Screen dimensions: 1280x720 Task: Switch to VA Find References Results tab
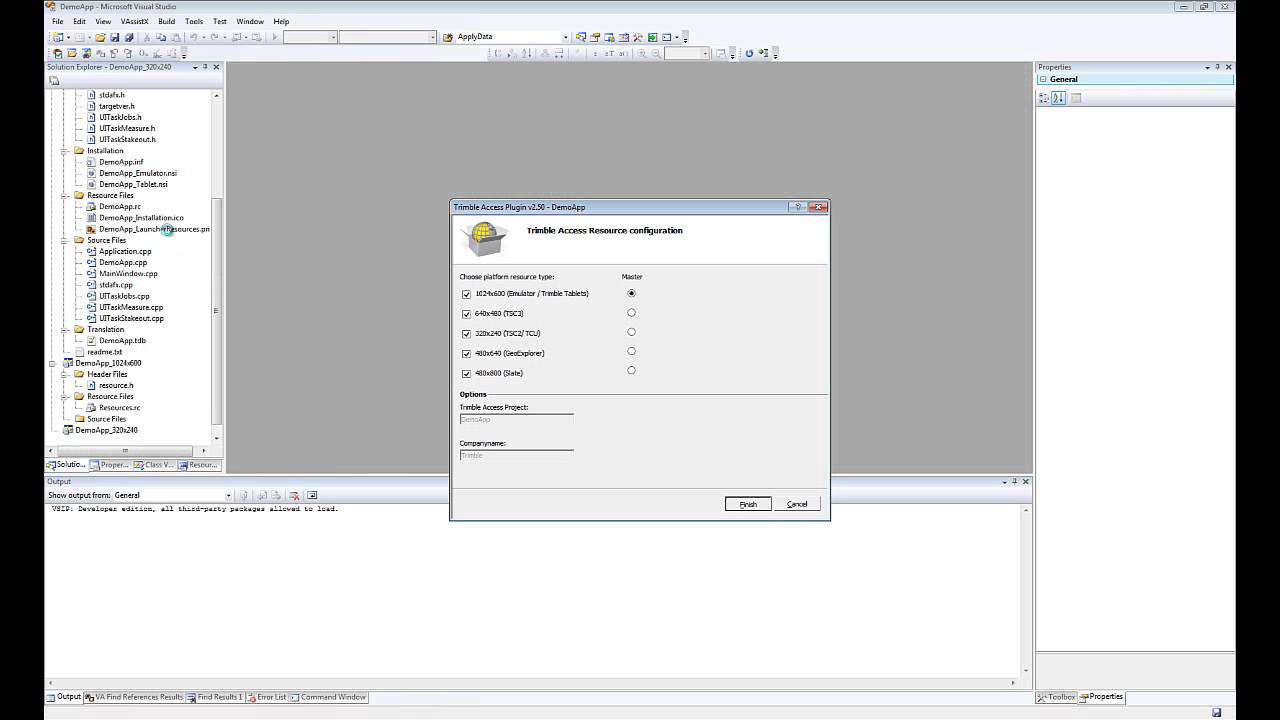[x=134, y=697]
